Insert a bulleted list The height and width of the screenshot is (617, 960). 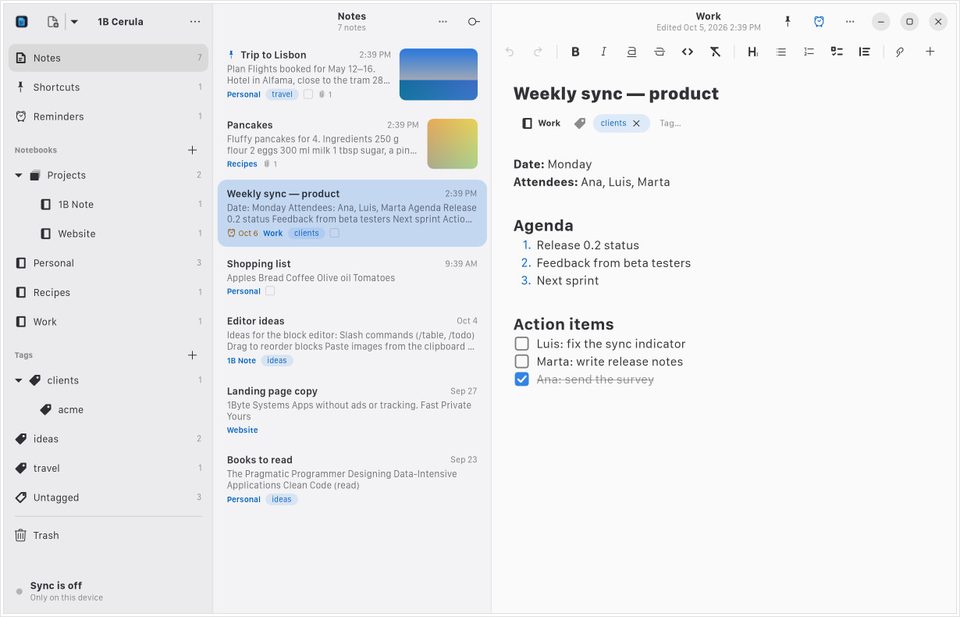[x=781, y=52]
